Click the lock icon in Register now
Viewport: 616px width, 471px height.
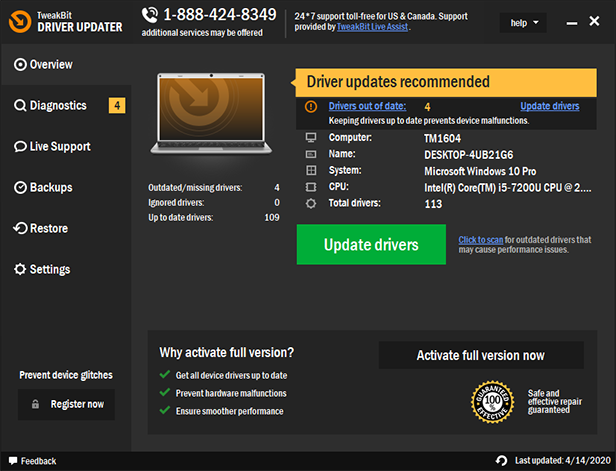tap(35, 404)
